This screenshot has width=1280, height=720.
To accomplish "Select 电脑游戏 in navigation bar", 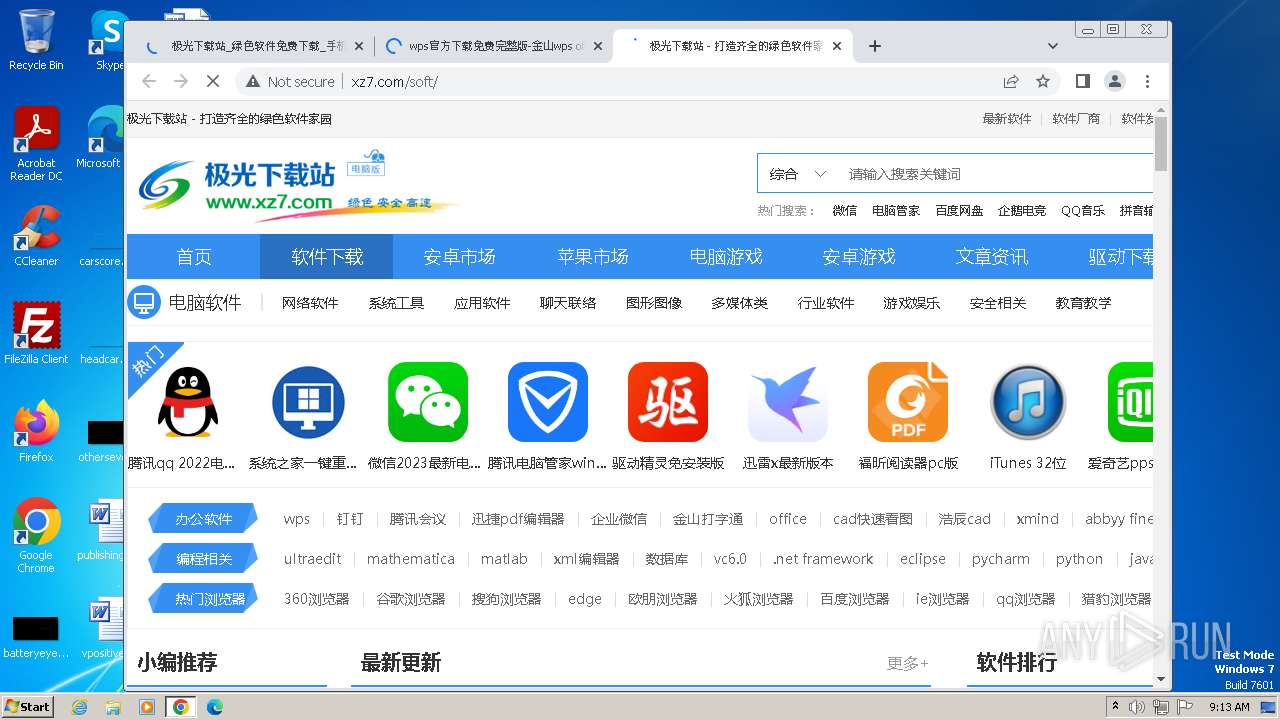I will pos(726,257).
